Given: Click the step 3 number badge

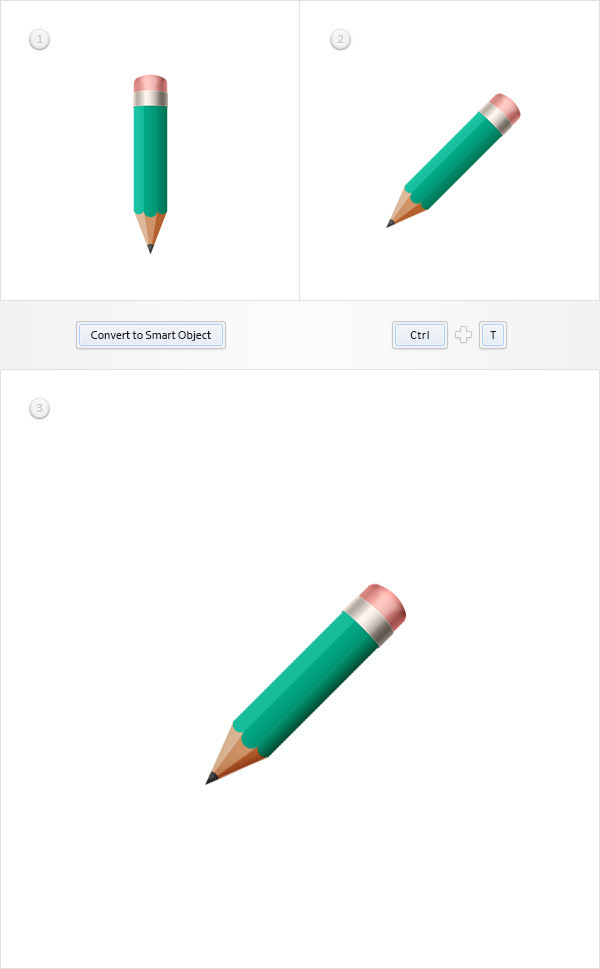Looking at the screenshot, I should pos(40,408).
